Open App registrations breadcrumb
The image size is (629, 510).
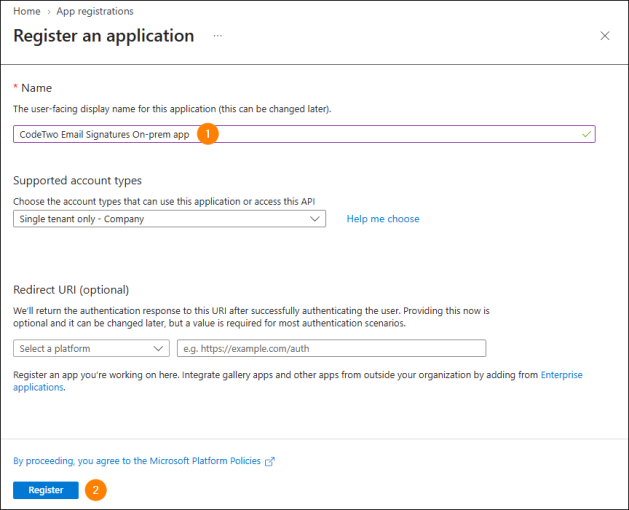click(95, 11)
